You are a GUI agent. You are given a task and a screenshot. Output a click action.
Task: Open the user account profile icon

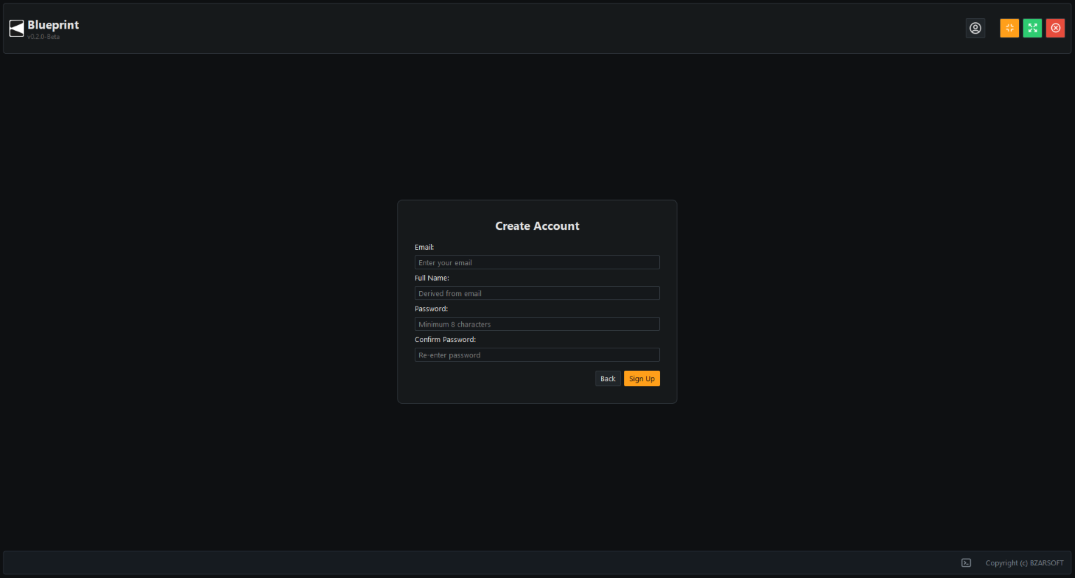[x=975, y=28]
